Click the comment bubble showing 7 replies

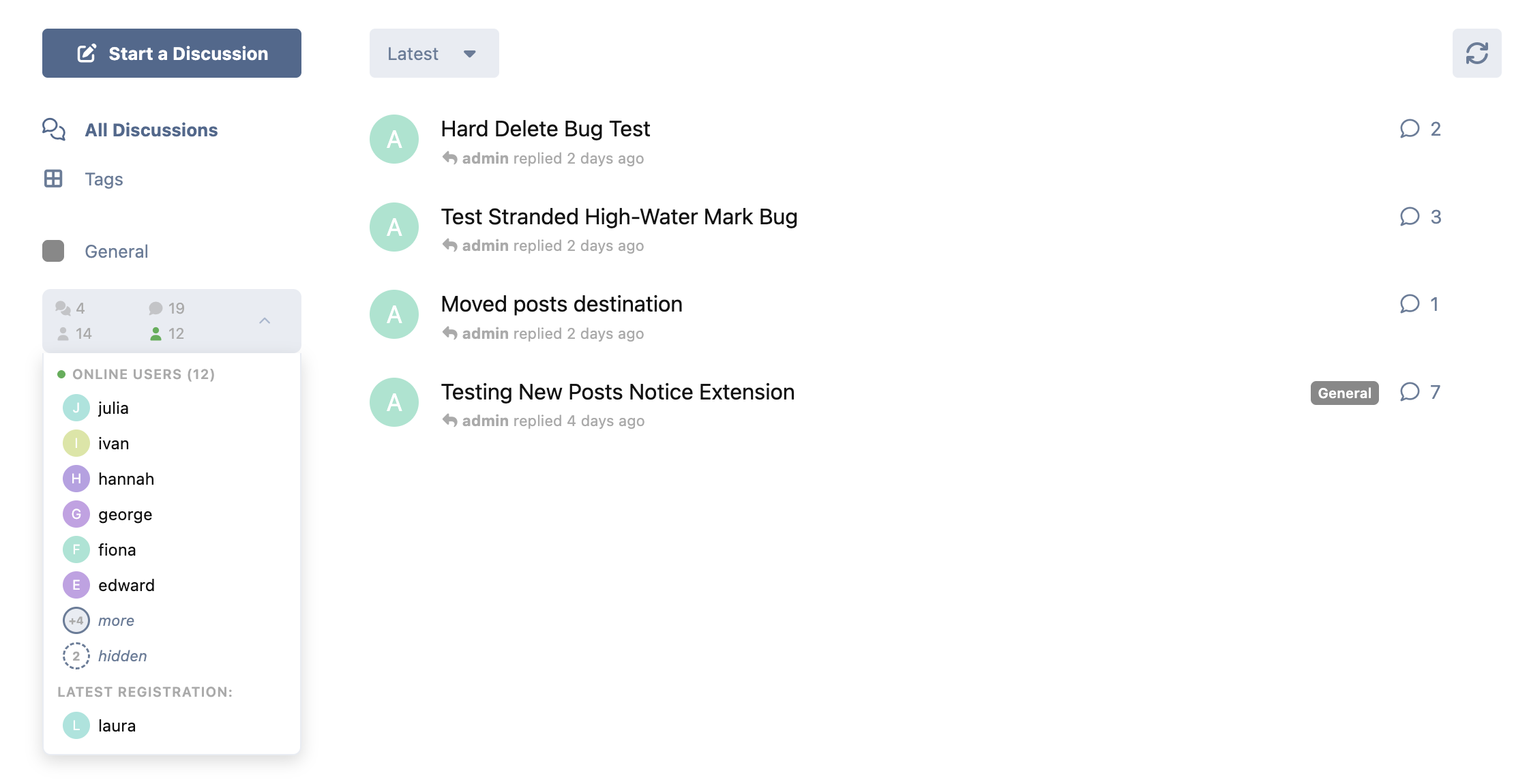[x=1409, y=392]
